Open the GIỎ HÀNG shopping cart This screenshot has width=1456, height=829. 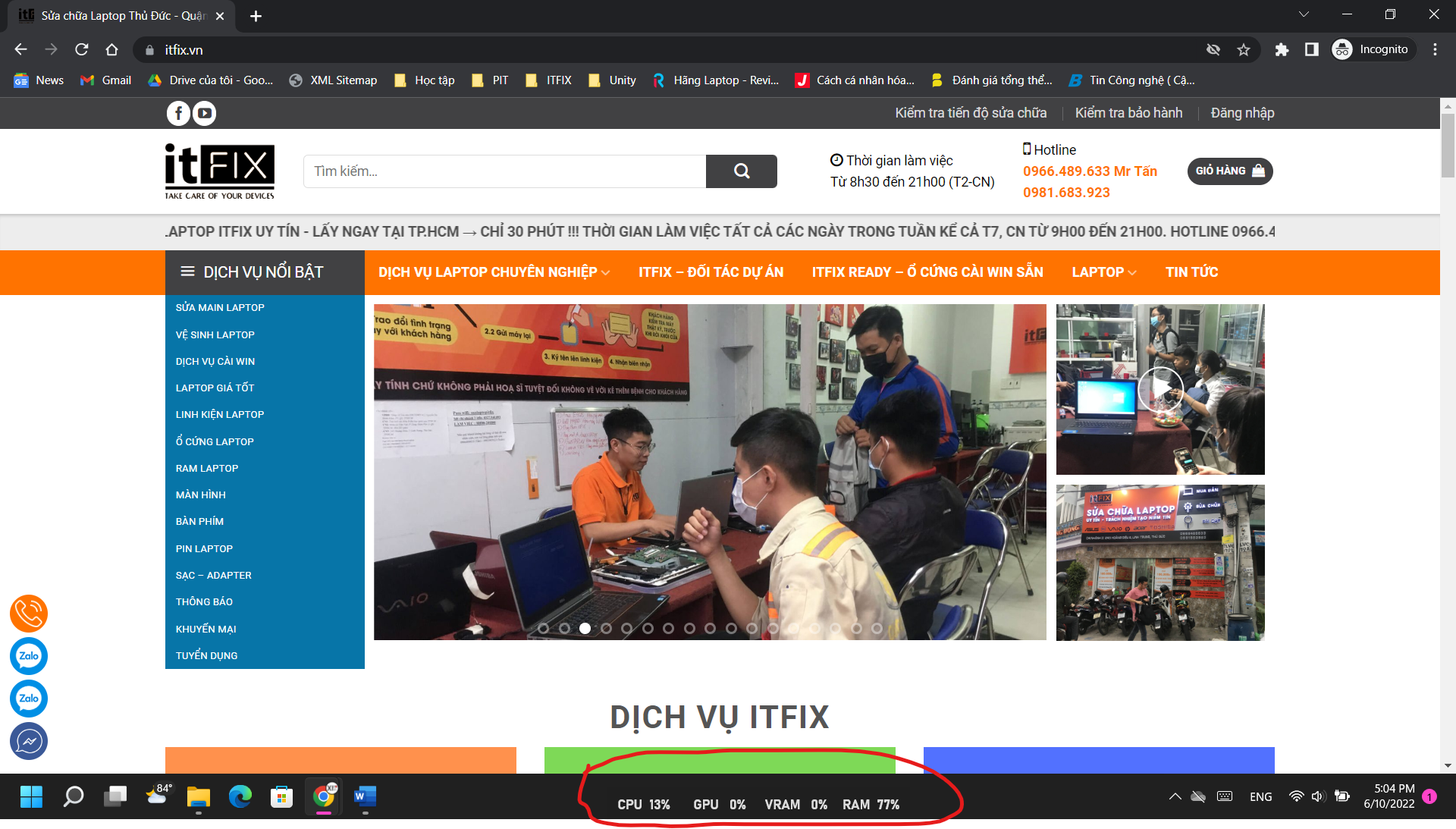click(1230, 171)
